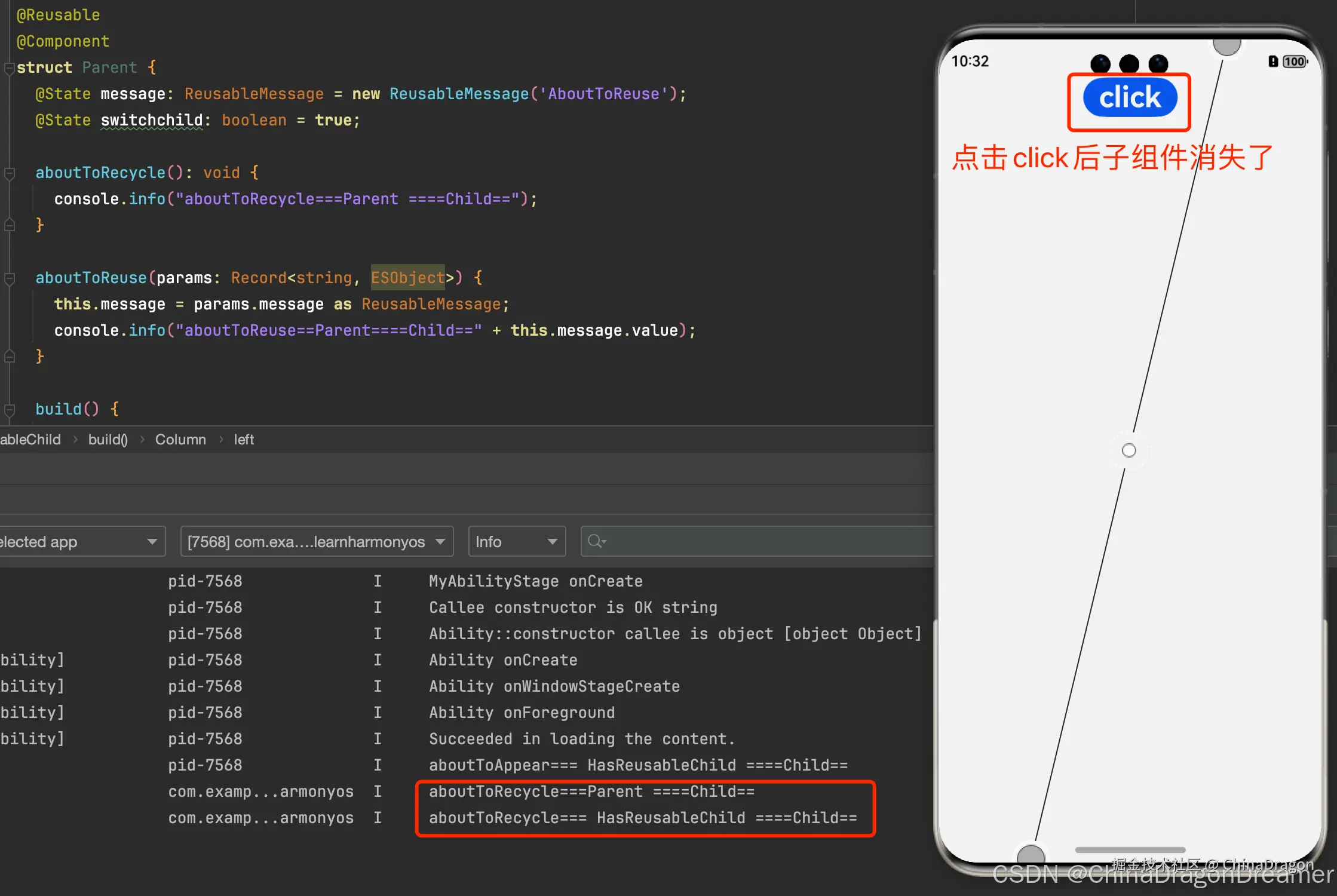Click the magnifier icon in the log search
Viewport: 1337px width, 896px height.
pos(596,541)
